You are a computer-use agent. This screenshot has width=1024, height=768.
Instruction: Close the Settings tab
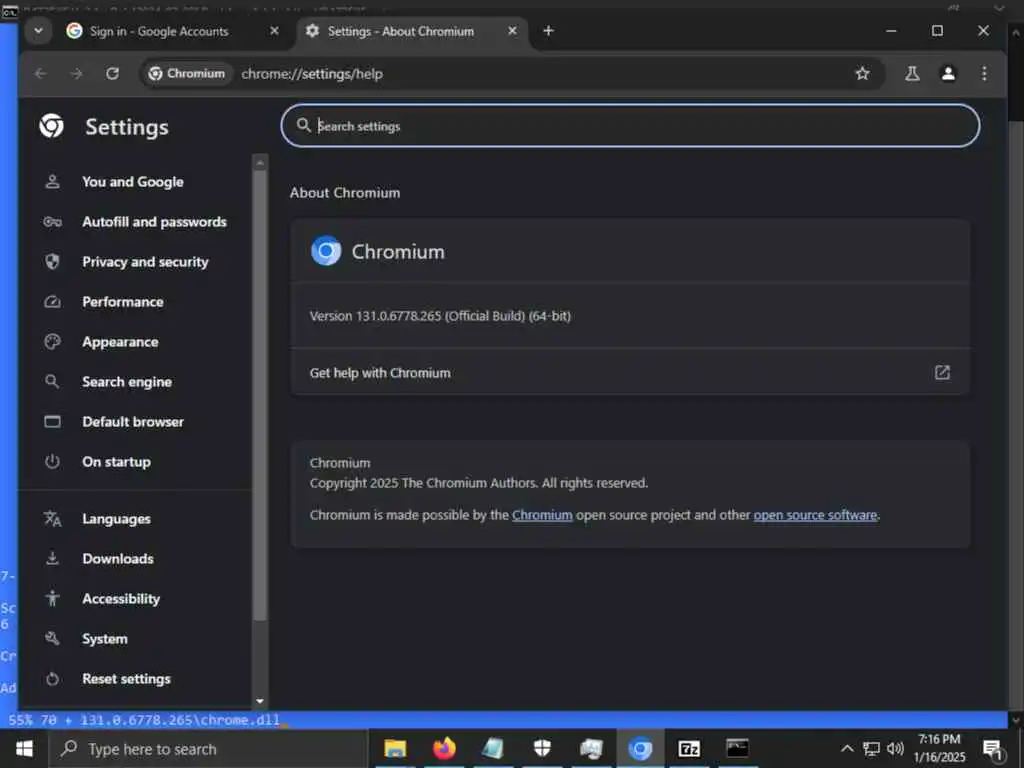(x=513, y=31)
